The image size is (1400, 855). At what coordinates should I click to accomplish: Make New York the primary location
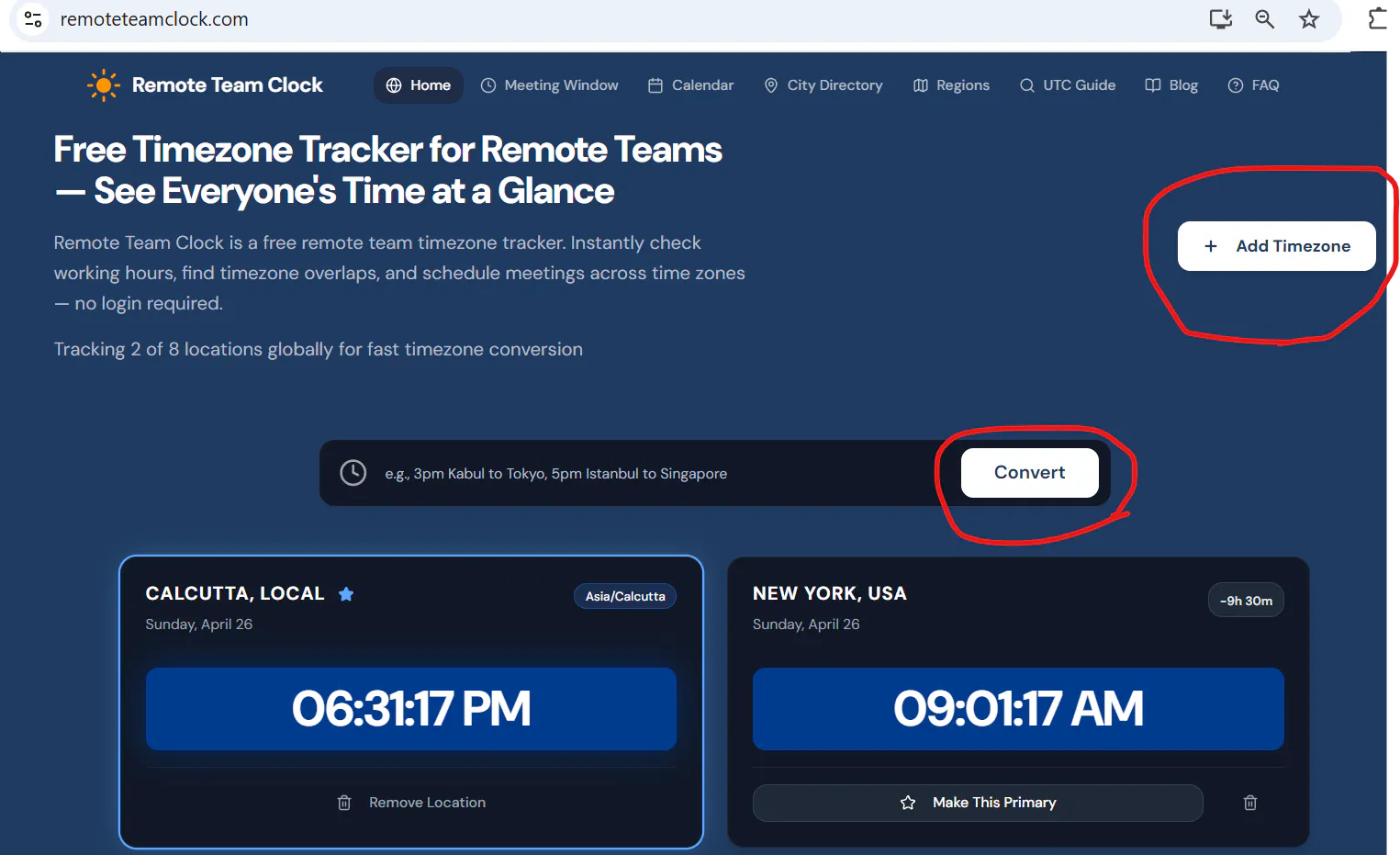(x=978, y=803)
